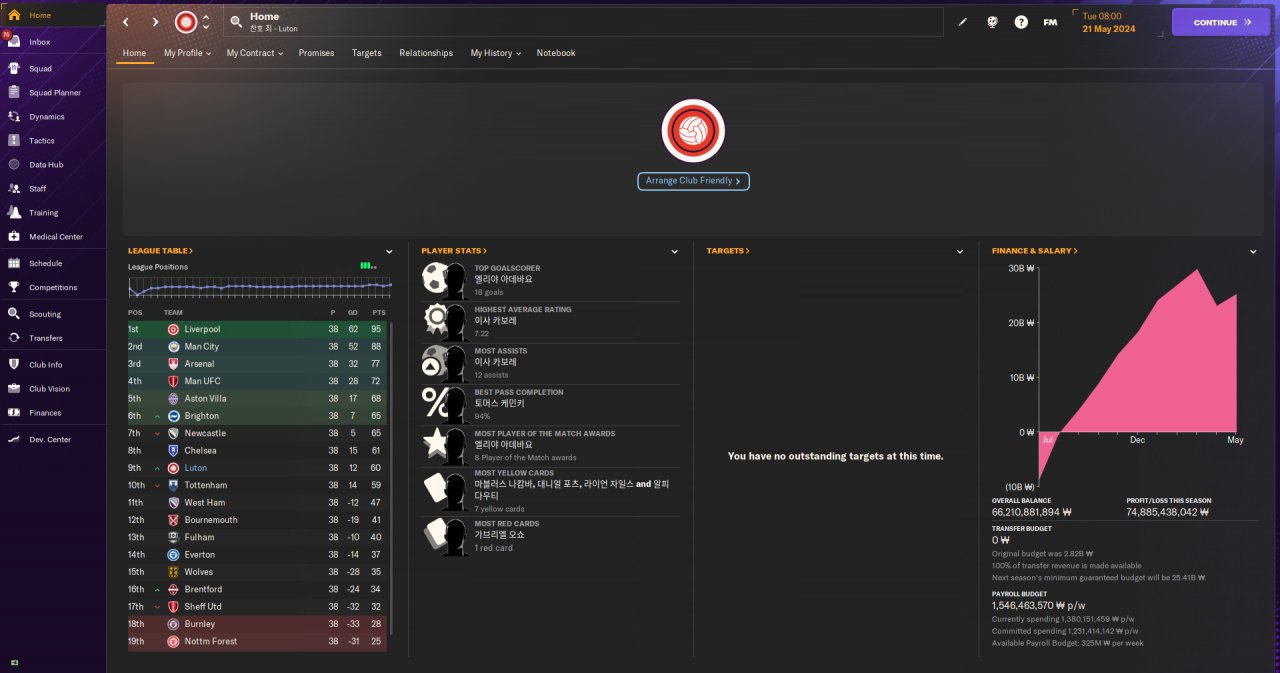Image resolution: width=1280 pixels, height=673 pixels.
Task: Click the Most Red Cards stat entry
Action: coord(550,536)
